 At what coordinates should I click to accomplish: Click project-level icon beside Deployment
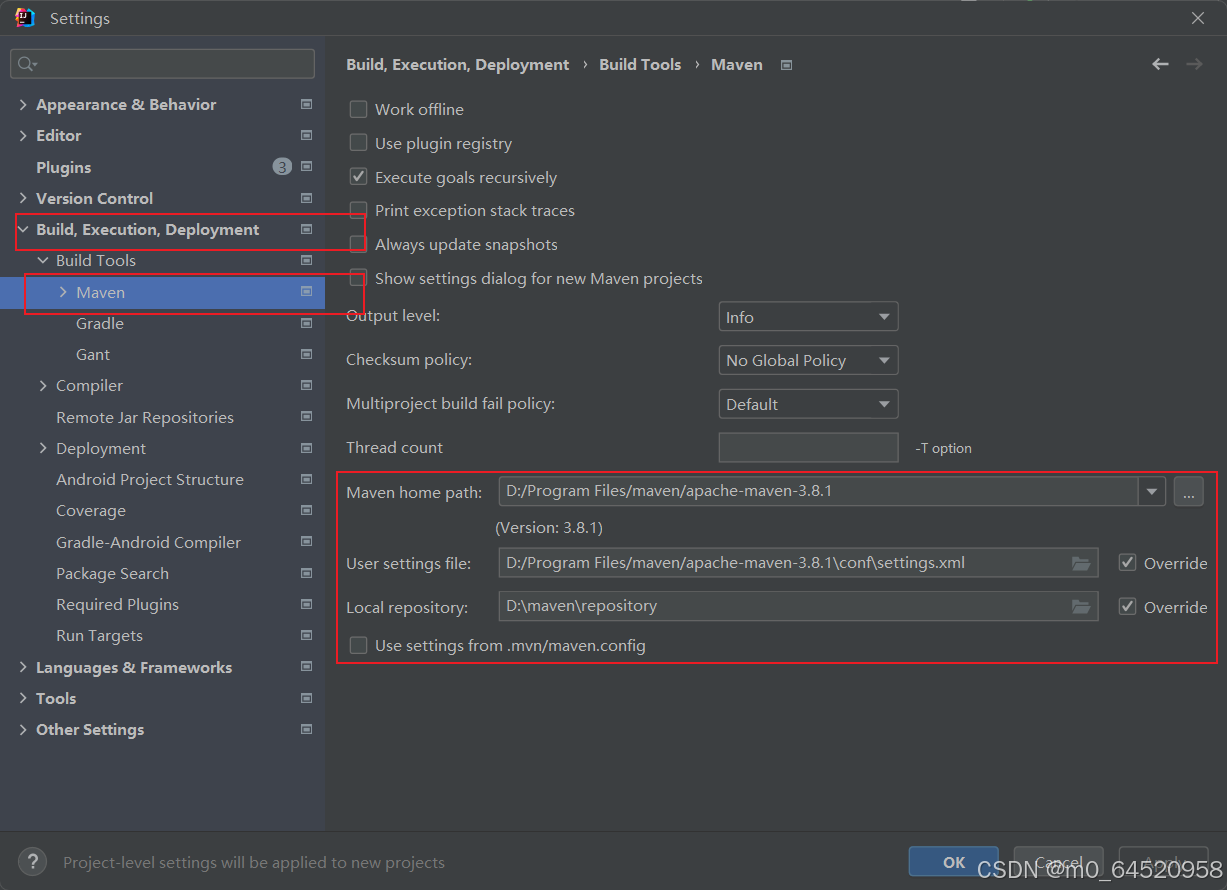(x=306, y=448)
